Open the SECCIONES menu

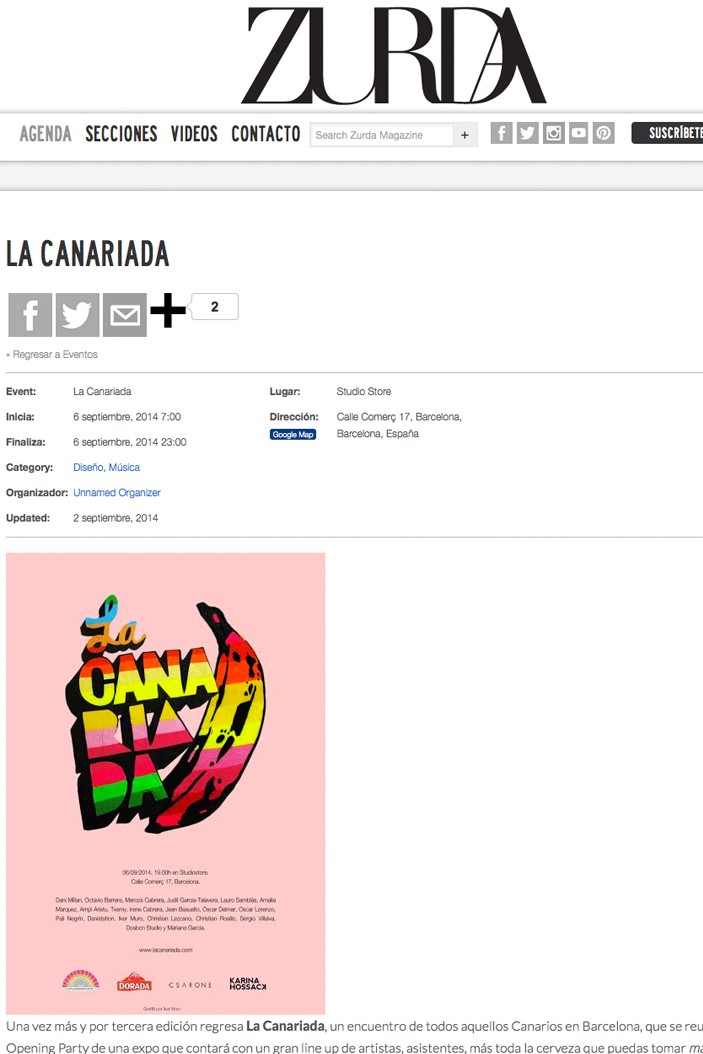point(121,134)
